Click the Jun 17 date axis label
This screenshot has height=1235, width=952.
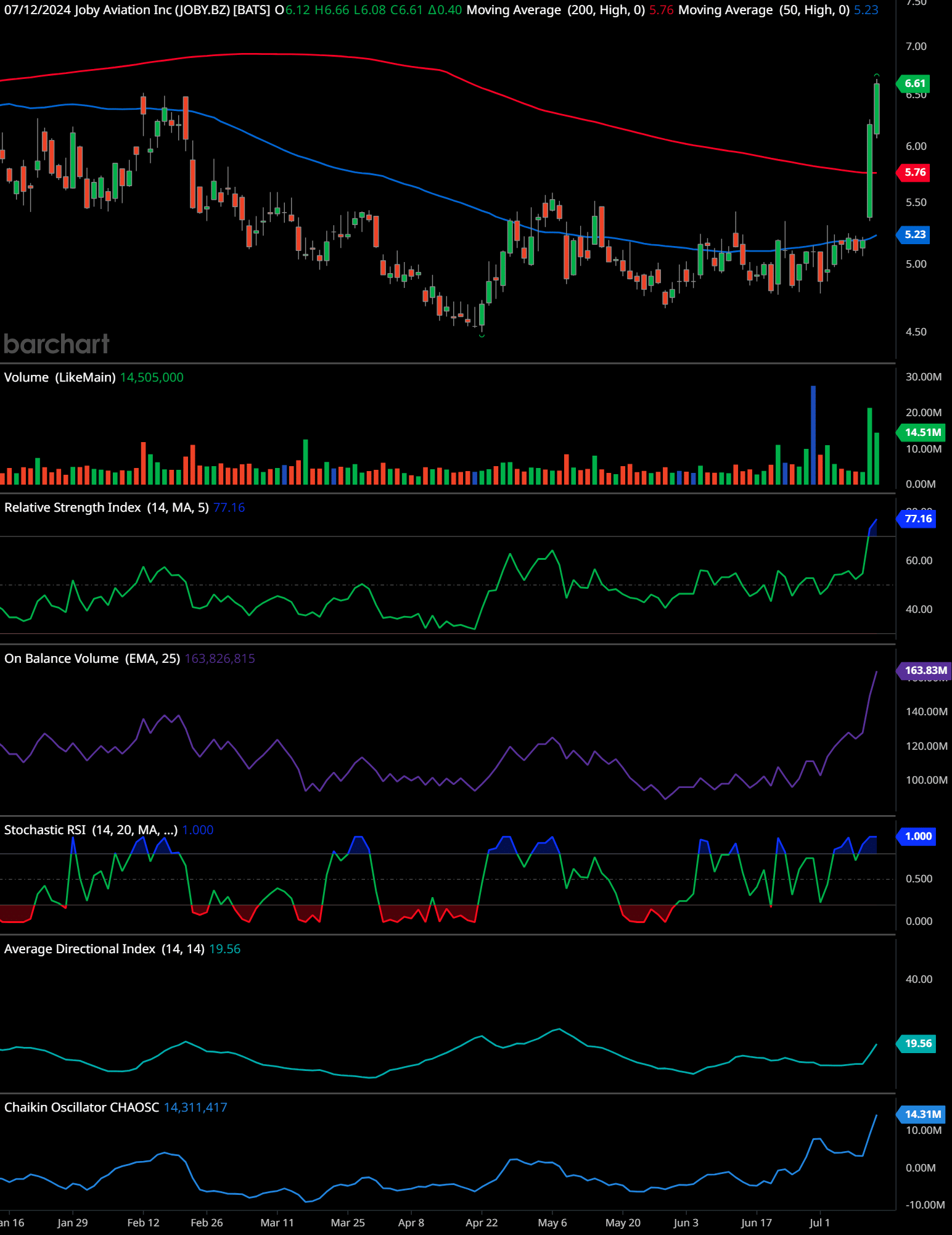click(x=757, y=1223)
